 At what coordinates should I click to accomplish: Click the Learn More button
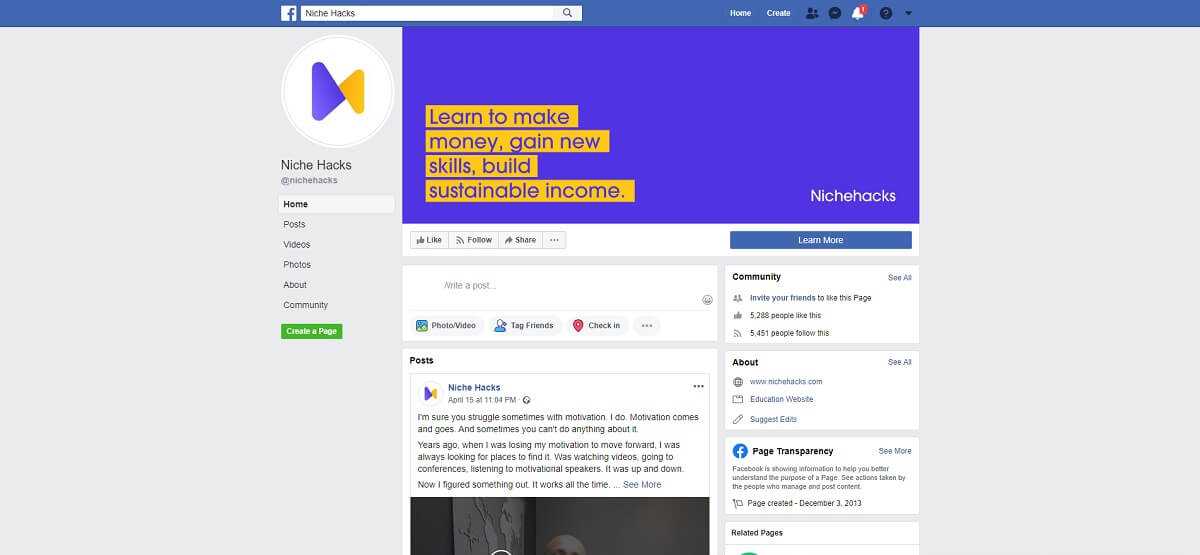pos(821,240)
